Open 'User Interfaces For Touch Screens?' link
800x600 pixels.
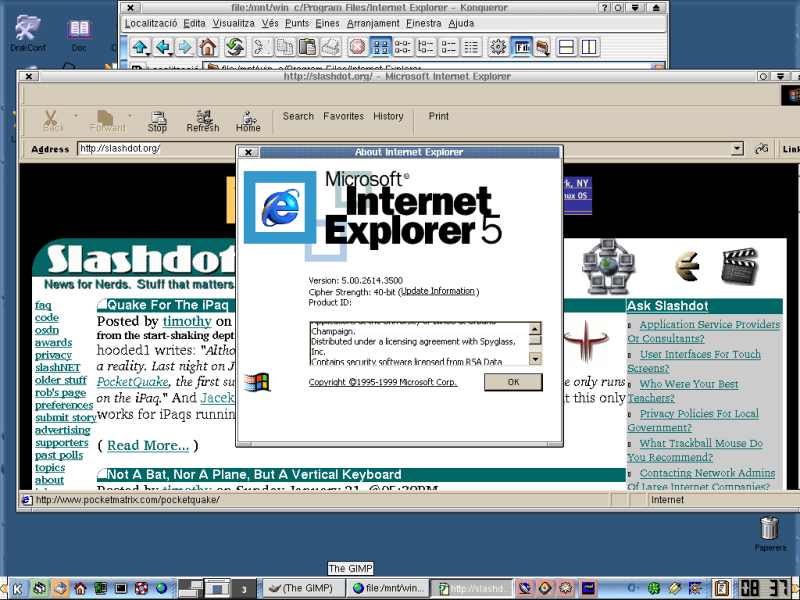(694, 361)
